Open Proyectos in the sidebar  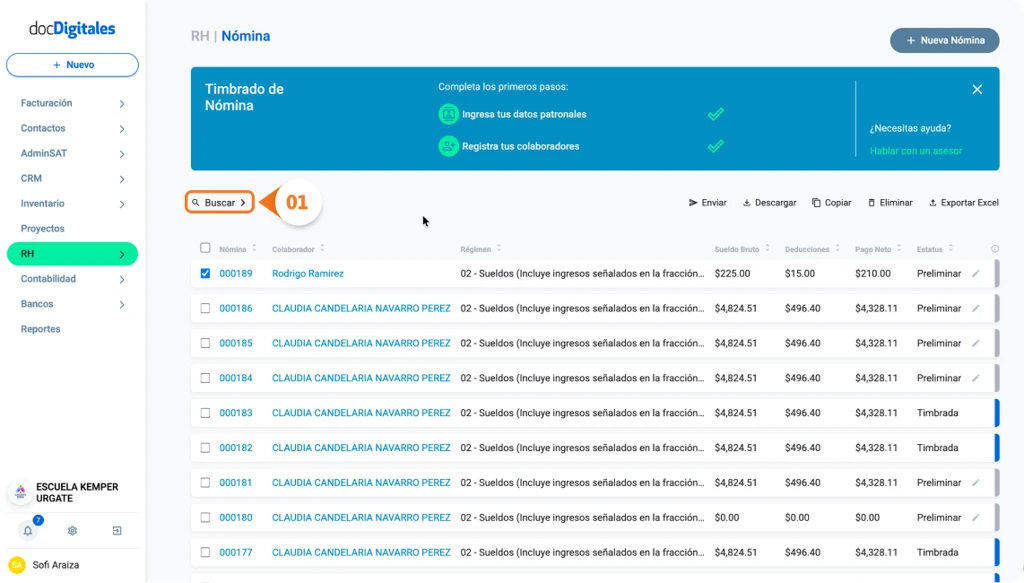42,228
